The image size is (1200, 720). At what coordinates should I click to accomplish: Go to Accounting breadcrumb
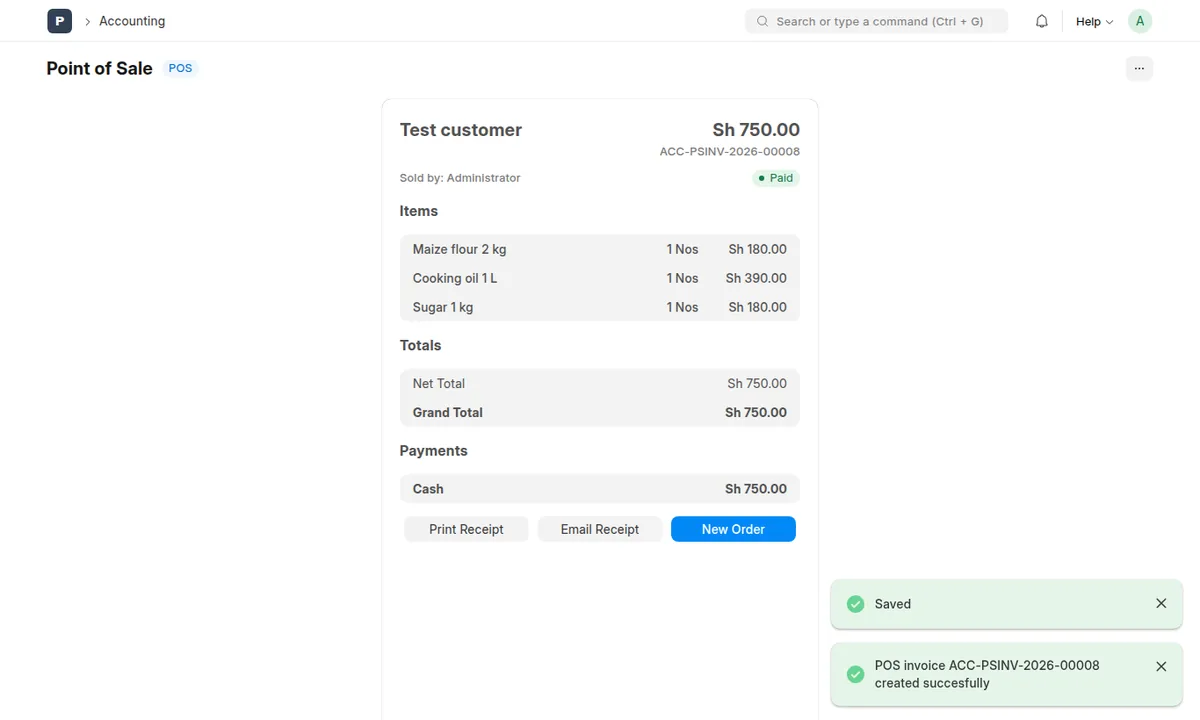[x=132, y=21]
